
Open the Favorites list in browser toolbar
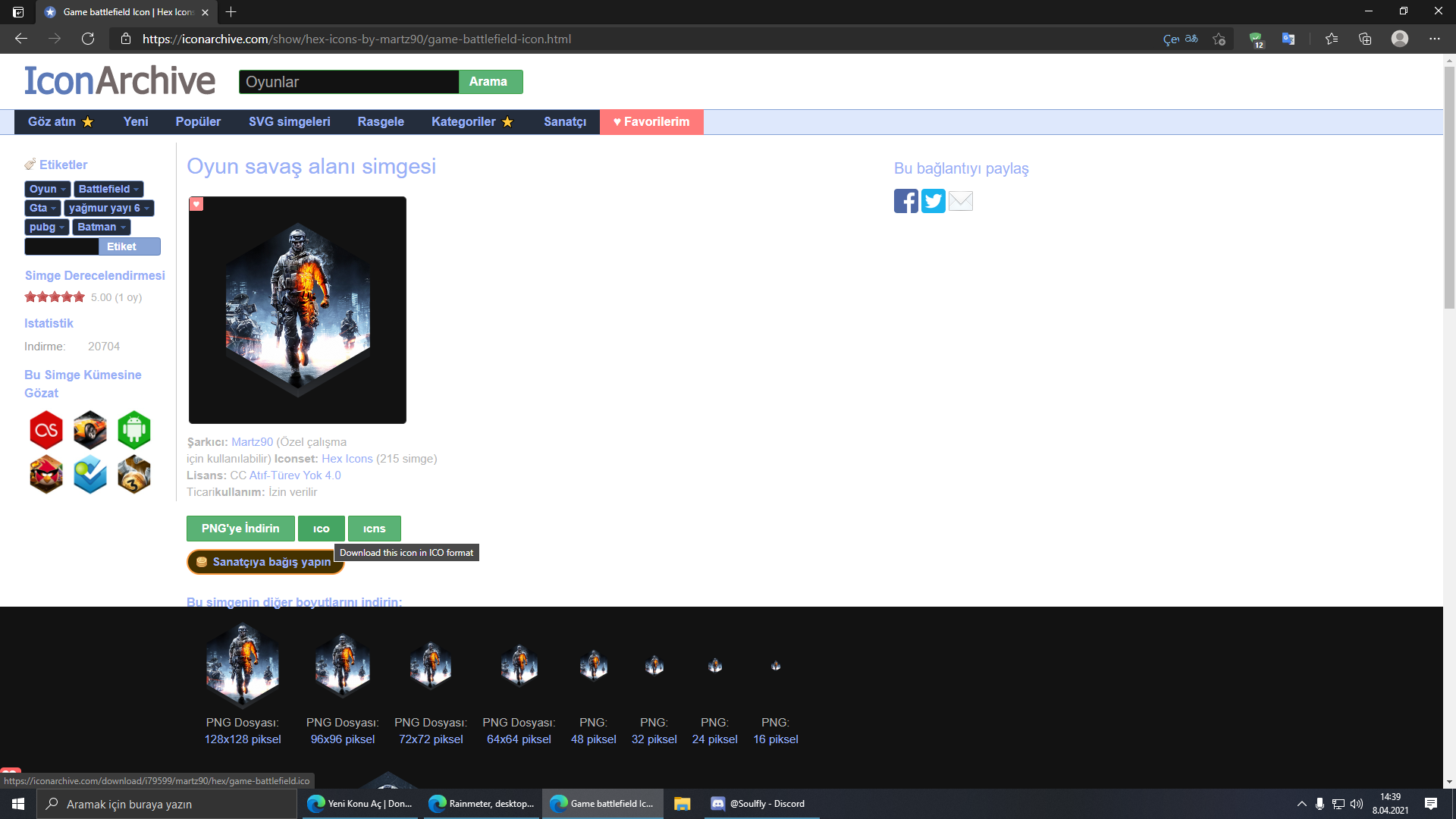(x=1332, y=39)
